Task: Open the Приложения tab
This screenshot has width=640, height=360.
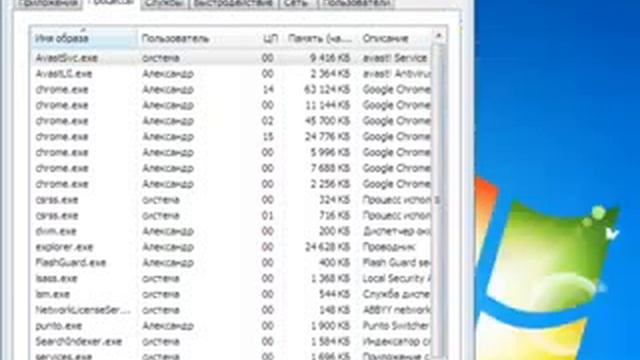Action: pyautogui.click(x=48, y=3)
